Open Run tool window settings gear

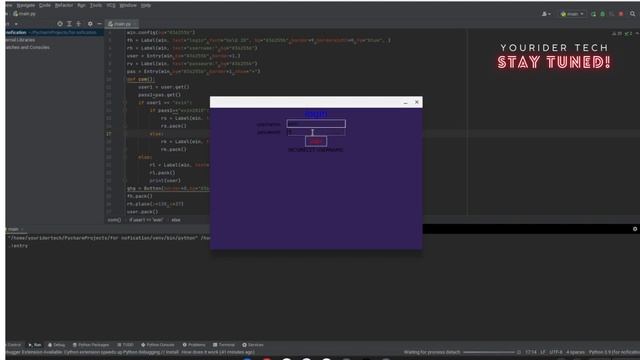[635, 229]
